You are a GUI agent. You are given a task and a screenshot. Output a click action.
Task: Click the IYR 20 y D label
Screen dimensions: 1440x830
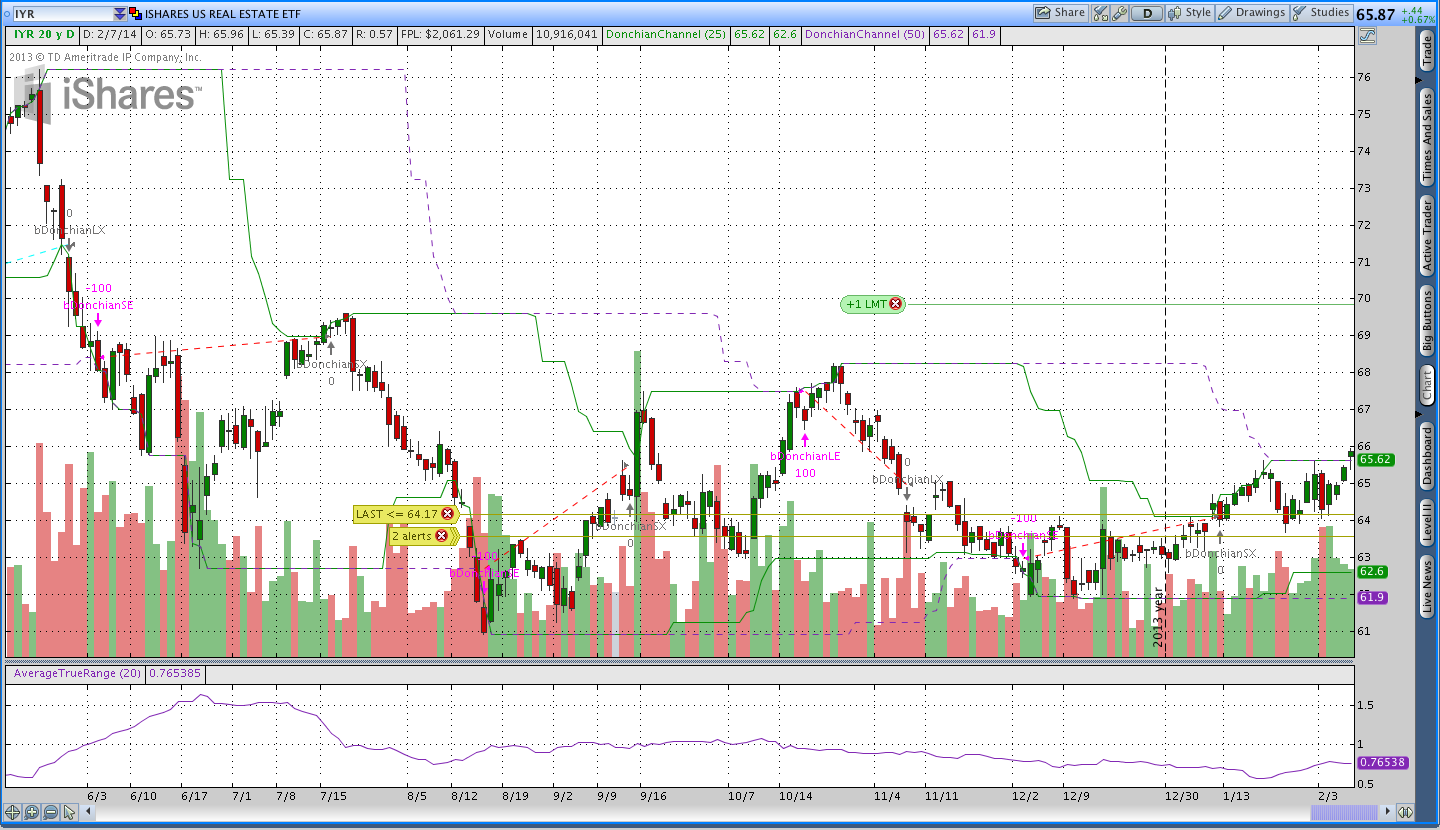(x=44, y=35)
